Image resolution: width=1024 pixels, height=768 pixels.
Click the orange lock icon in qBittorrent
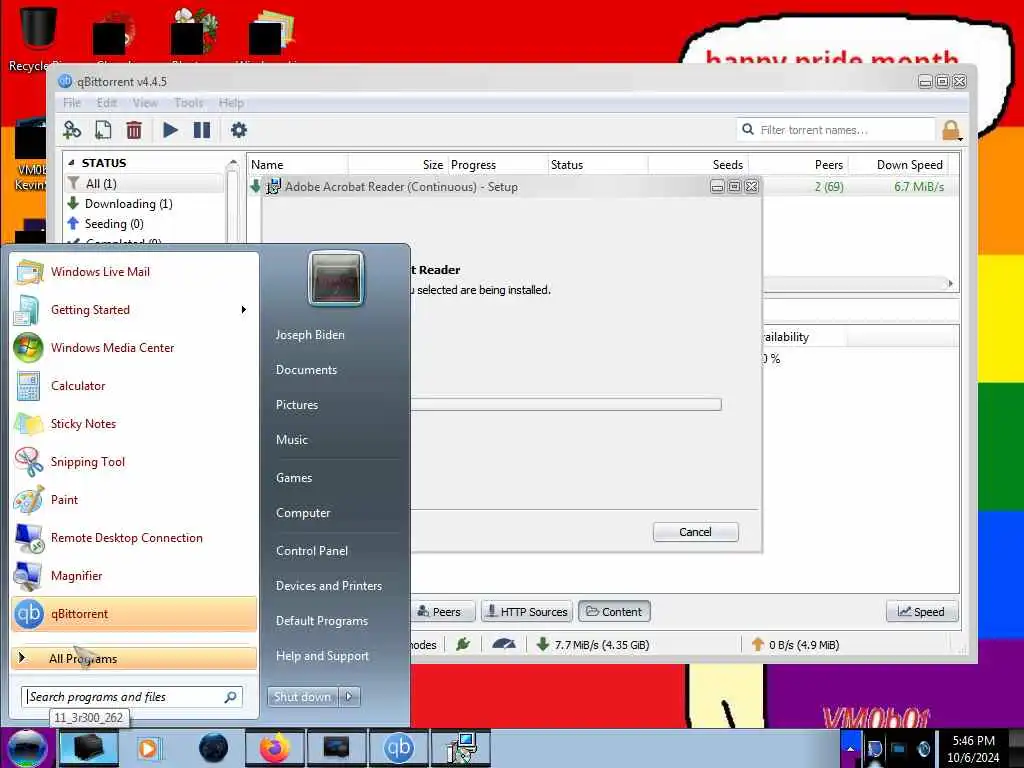952,130
